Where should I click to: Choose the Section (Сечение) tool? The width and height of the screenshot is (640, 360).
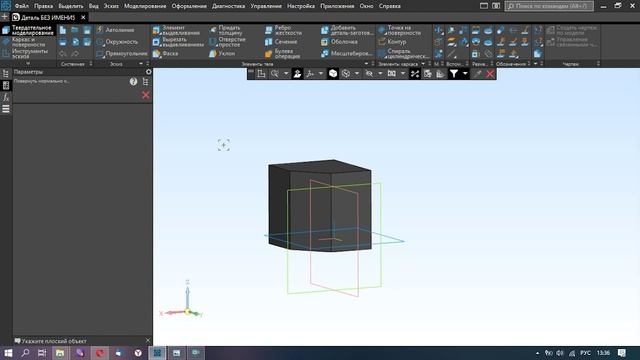pyautogui.click(x=281, y=42)
